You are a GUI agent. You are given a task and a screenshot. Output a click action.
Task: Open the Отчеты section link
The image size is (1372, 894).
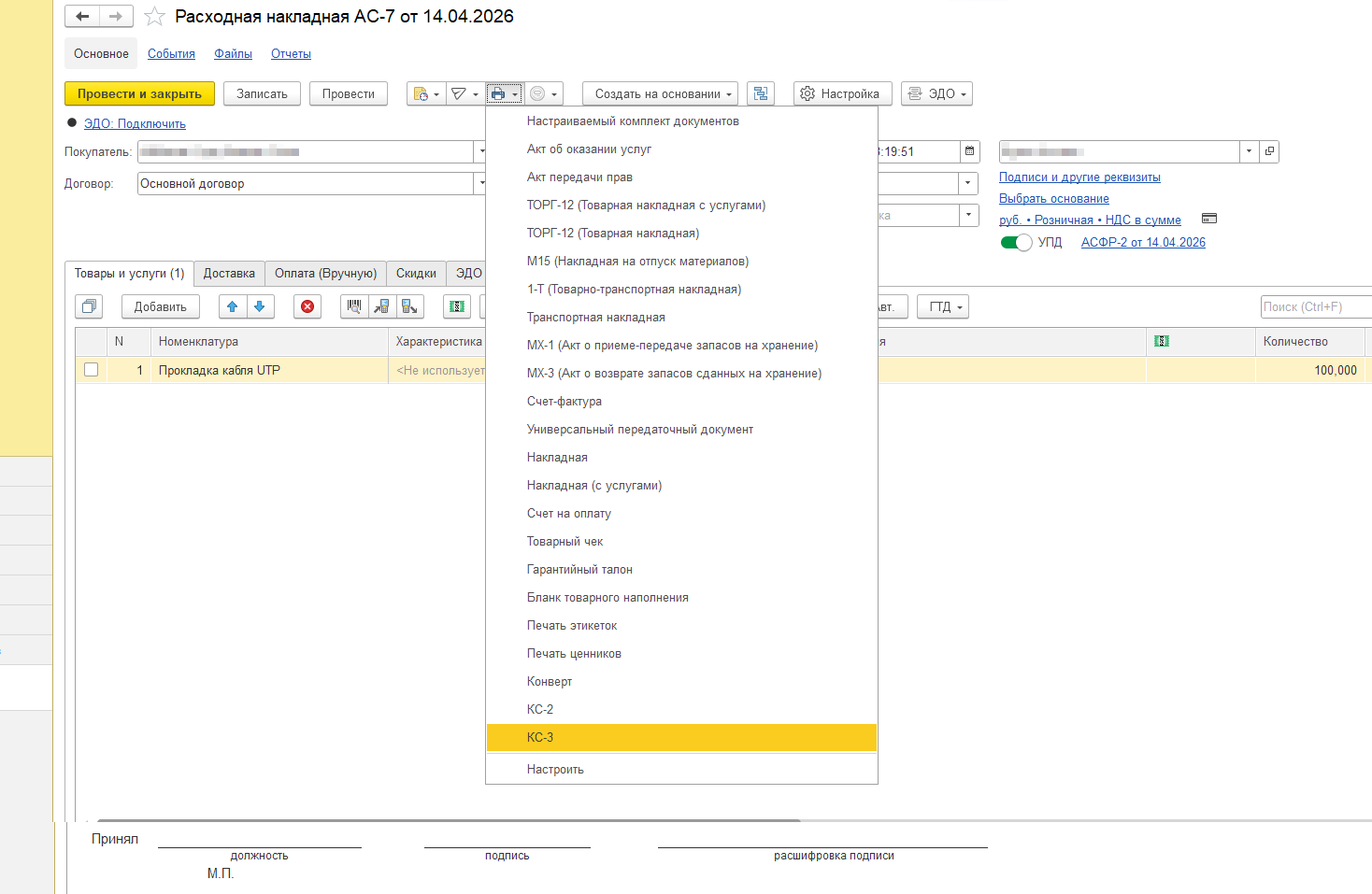point(291,53)
